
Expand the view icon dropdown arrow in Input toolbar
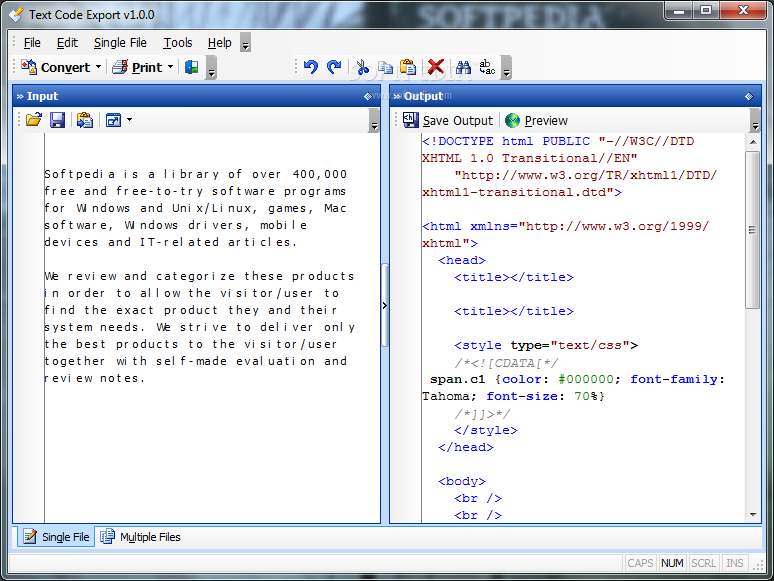(x=129, y=120)
